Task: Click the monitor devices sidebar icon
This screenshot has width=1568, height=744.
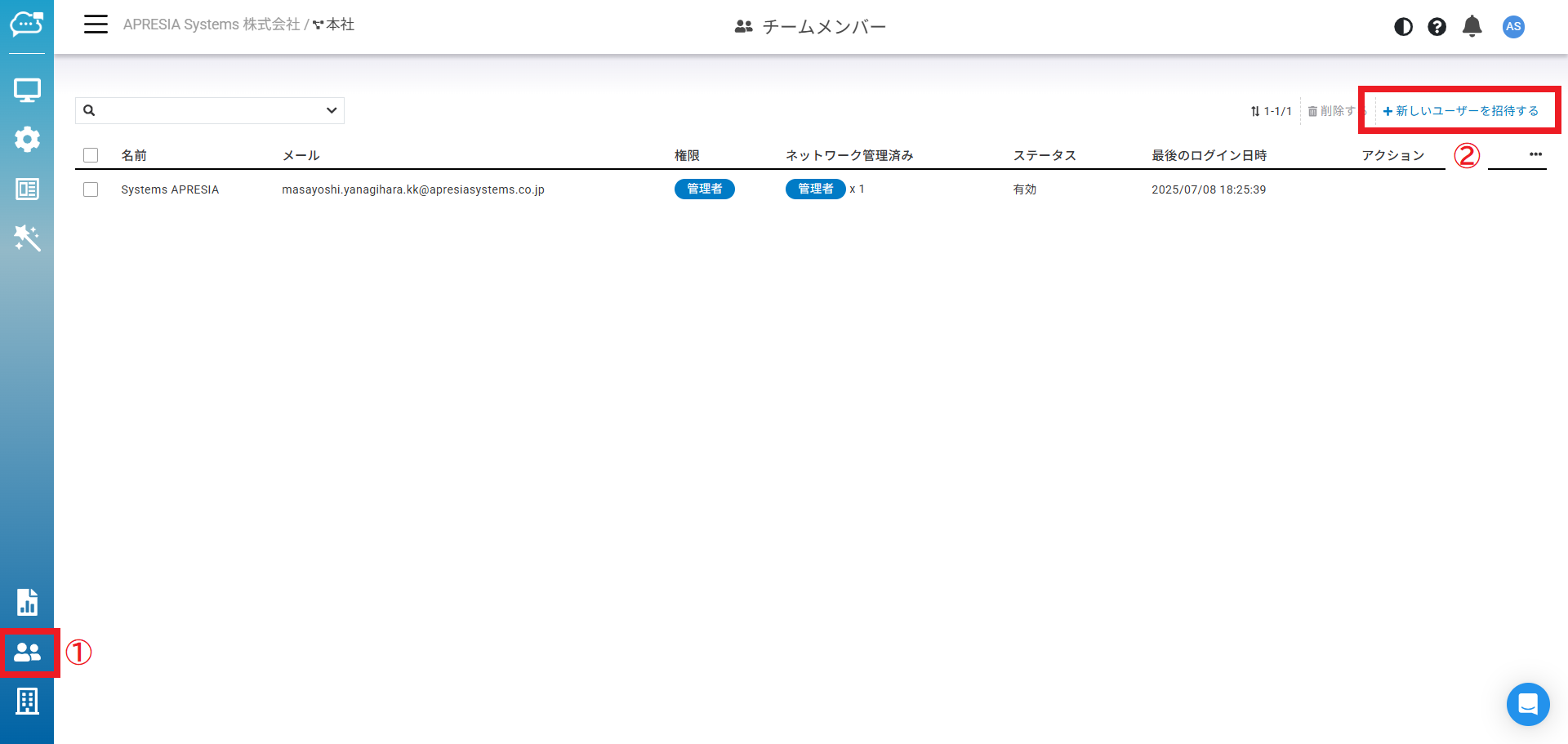Action: point(27,90)
